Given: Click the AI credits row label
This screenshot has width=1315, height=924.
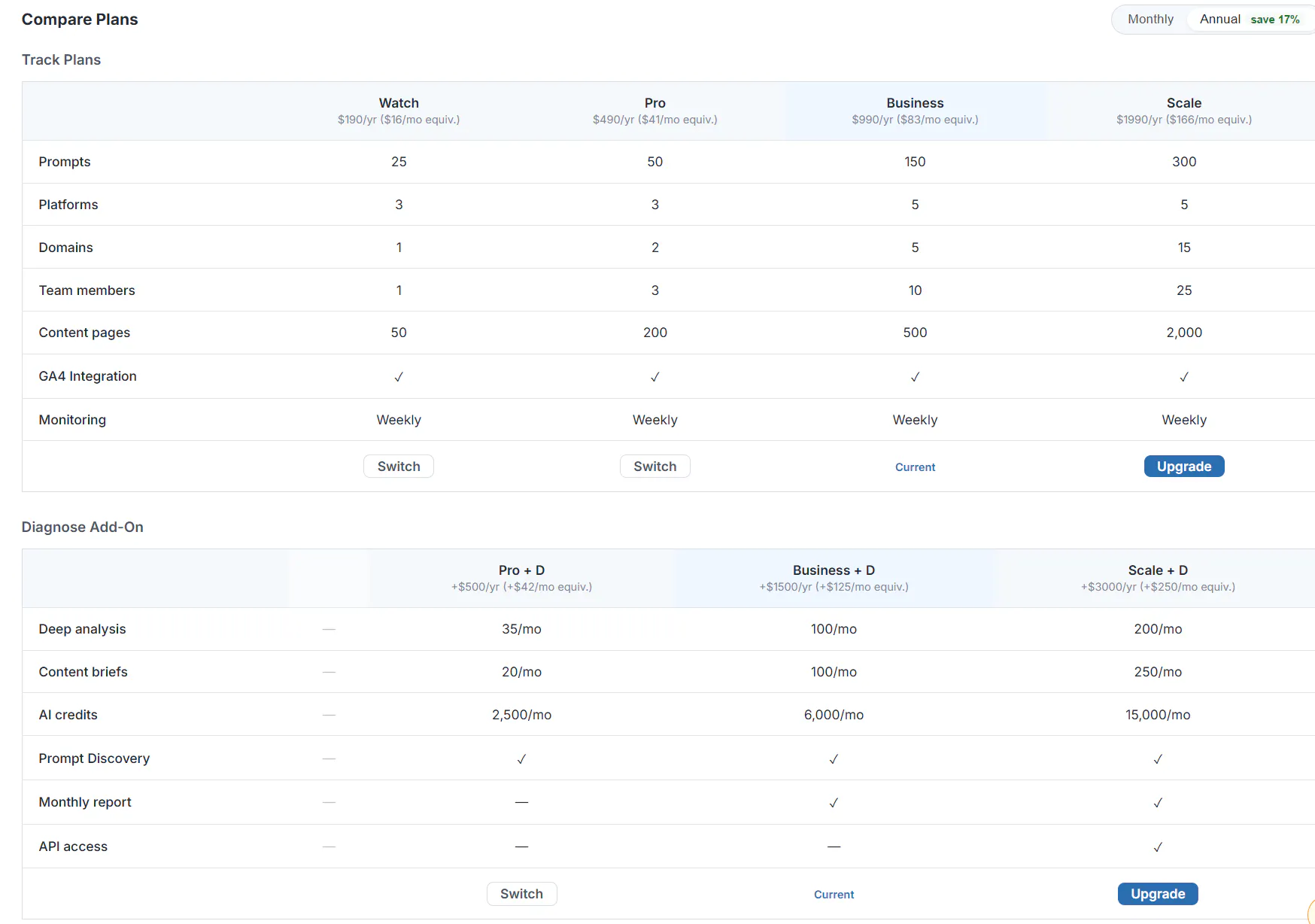Looking at the screenshot, I should click(x=68, y=715).
